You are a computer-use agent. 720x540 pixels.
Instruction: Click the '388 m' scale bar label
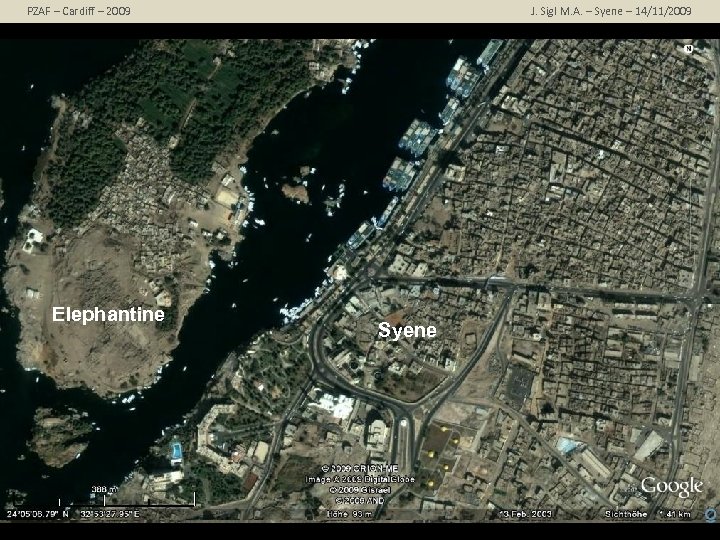pyautogui.click(x=104, y=489)
